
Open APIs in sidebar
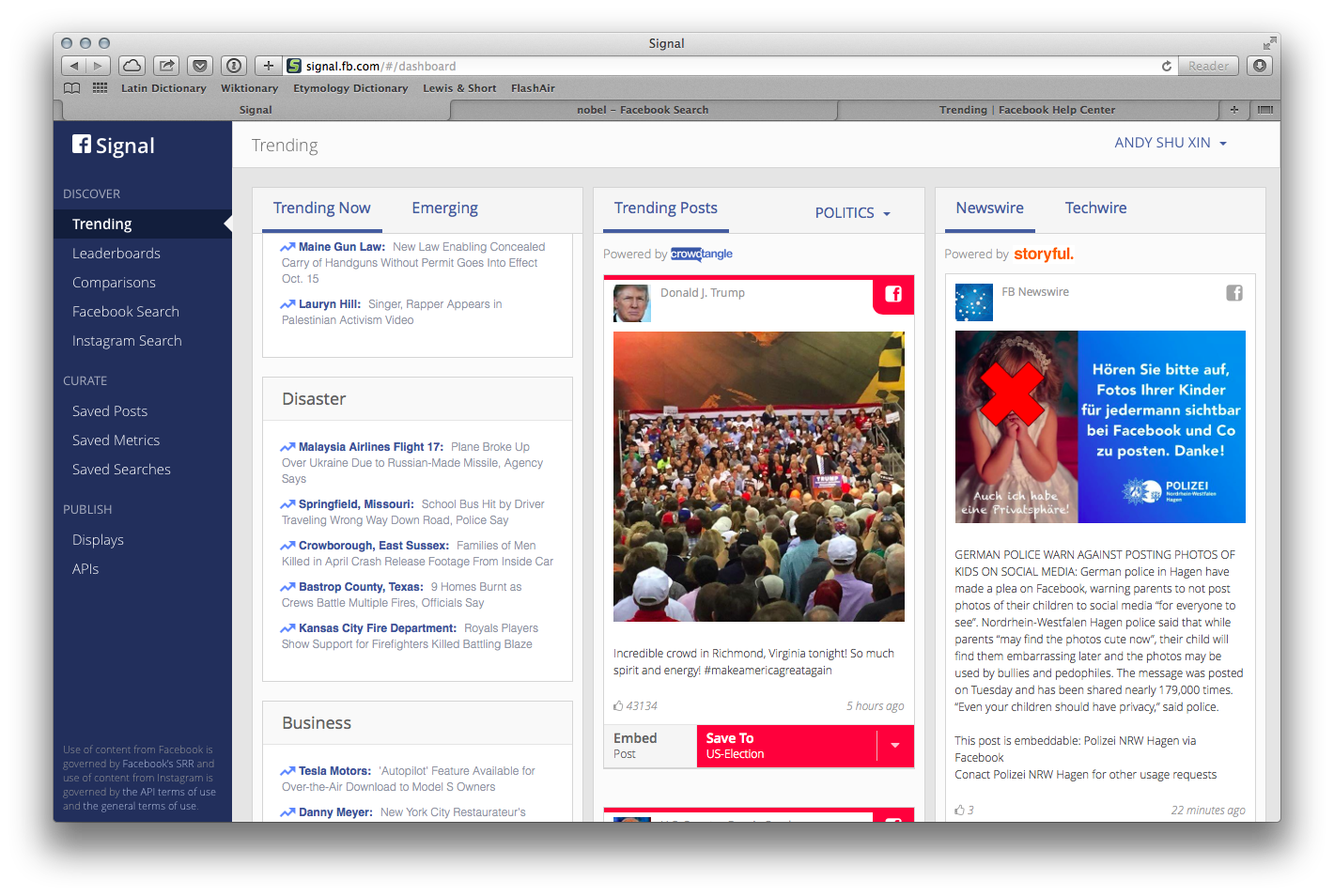coord(85,569)
